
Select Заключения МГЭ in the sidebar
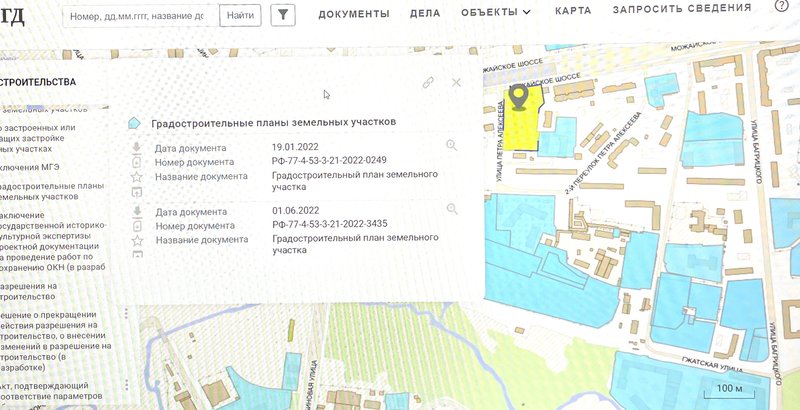pyautogui.click(x=40, y=167)
